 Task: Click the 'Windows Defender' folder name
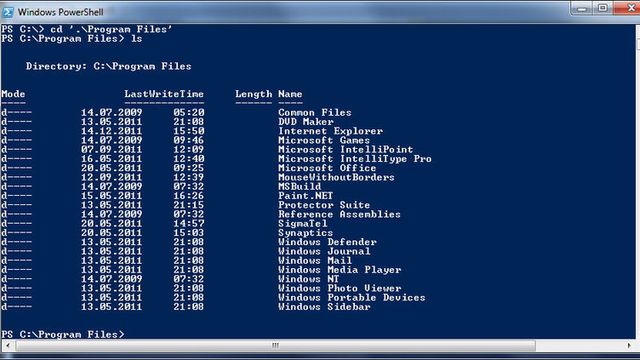coord(327,242)
